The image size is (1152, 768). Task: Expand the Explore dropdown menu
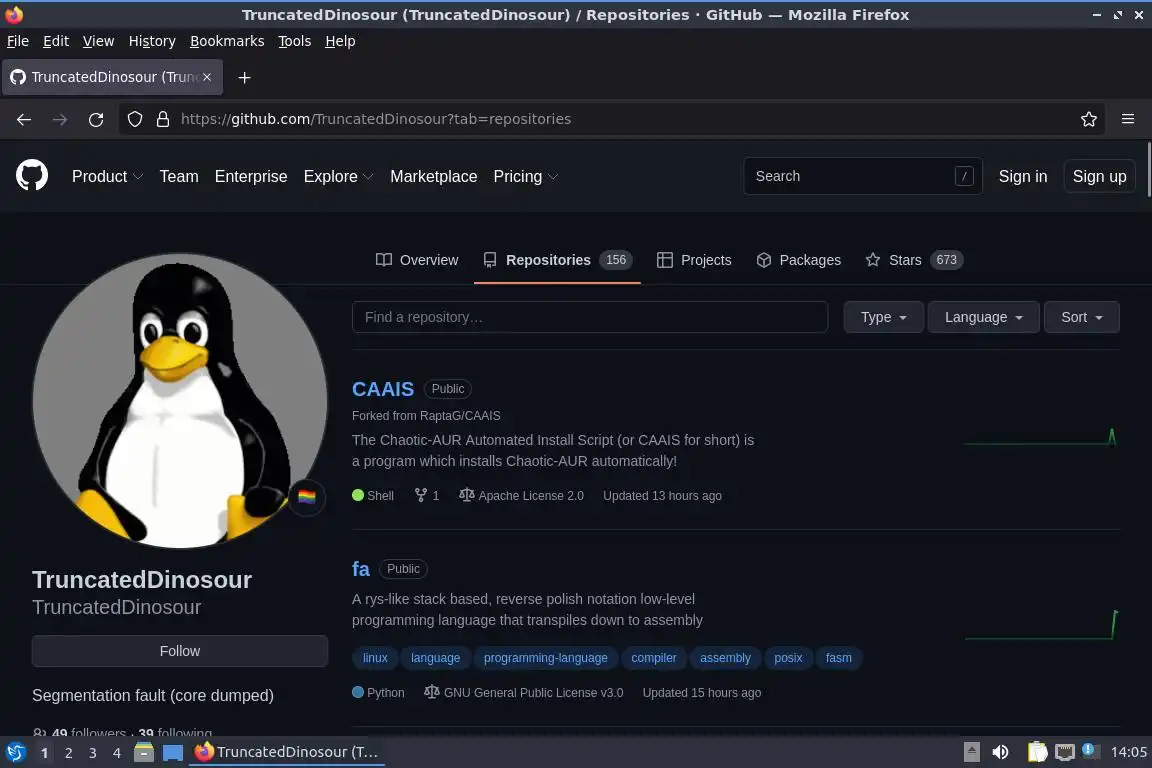(x=339, y=176)
